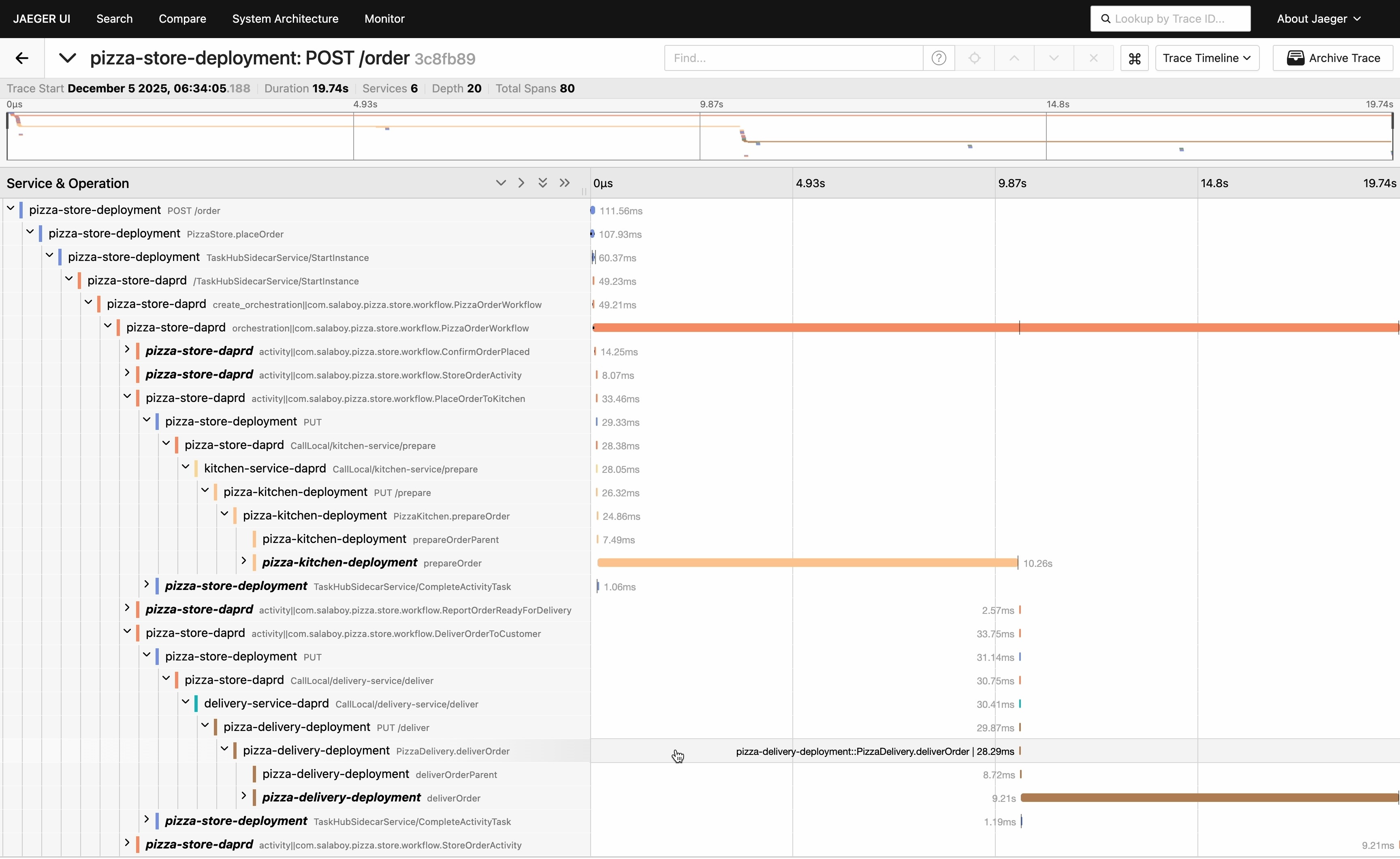Open the keyboard shortcuts icon

(x=1134, y=58)
